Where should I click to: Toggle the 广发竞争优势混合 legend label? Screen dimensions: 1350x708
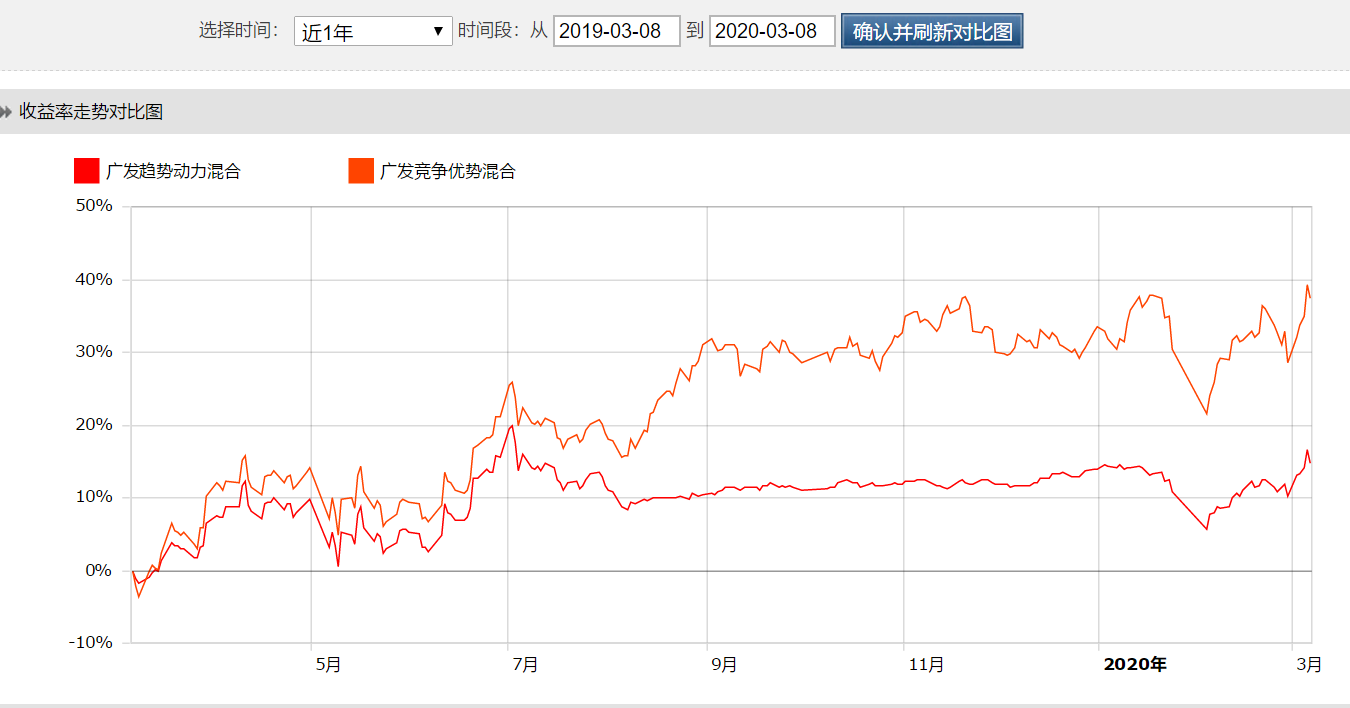click(447, 171)
